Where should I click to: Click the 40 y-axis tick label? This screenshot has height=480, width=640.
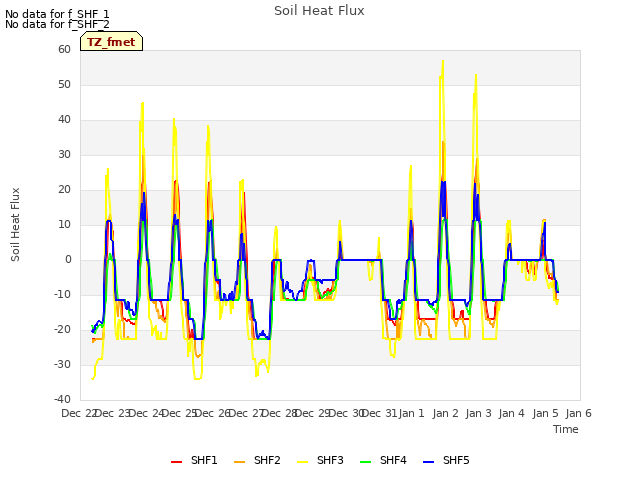pos(64,120)
